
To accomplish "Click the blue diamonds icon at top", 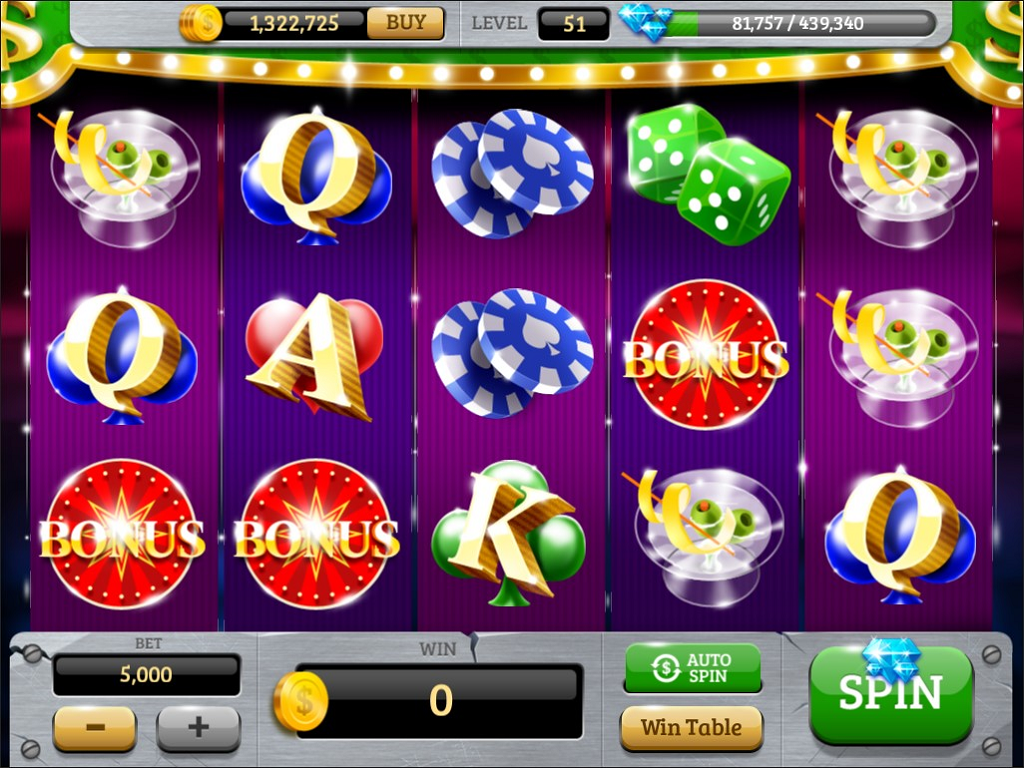I will (x=647, y=22).
